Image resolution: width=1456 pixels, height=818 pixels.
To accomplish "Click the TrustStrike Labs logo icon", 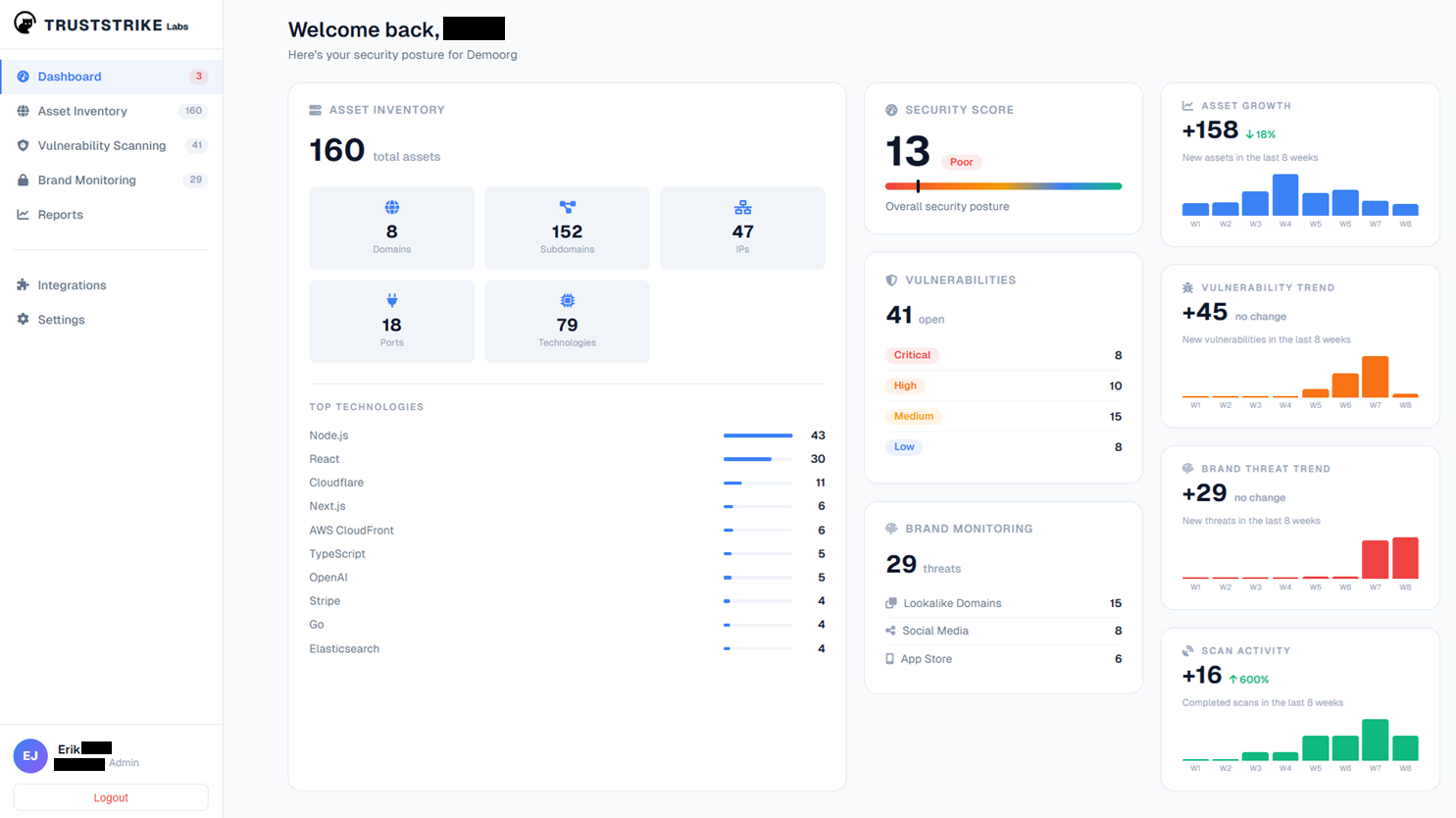I will [25, 23].
